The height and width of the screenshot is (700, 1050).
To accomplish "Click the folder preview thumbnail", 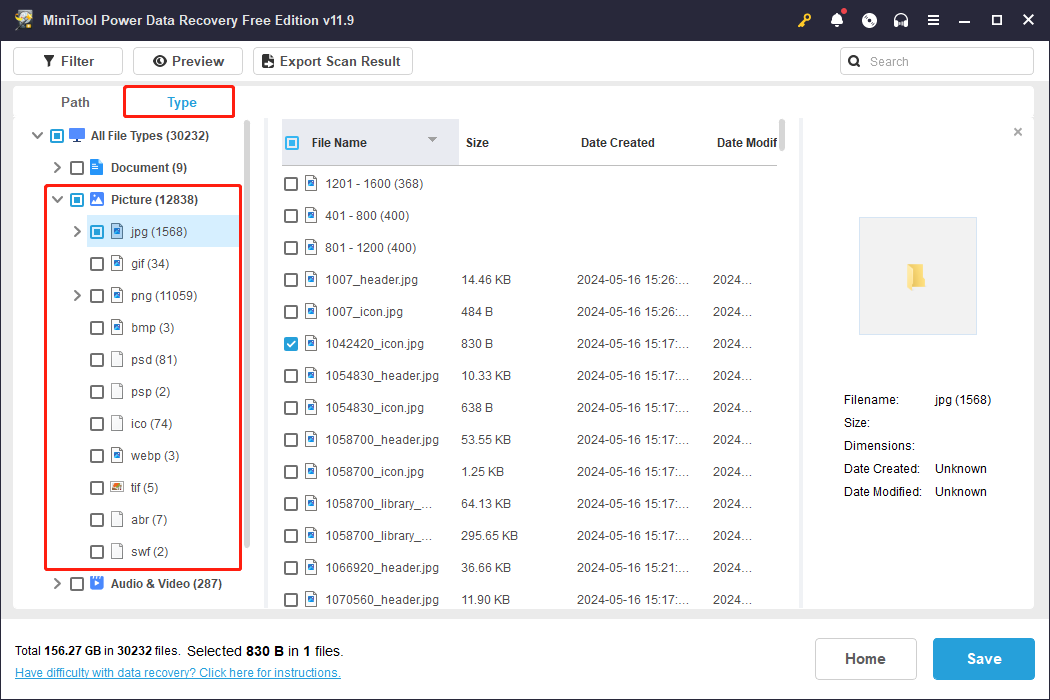I will 917,276.
